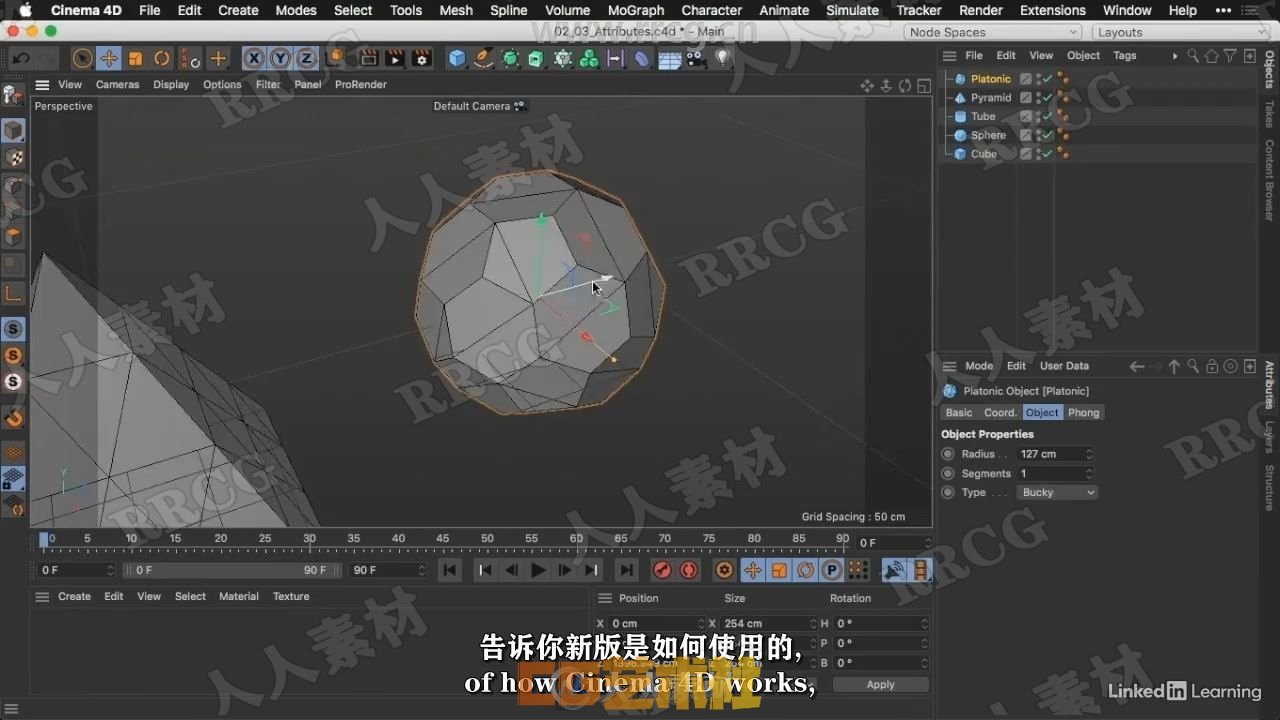Click the Object Manager filter funnel icon

point(1231,56)
